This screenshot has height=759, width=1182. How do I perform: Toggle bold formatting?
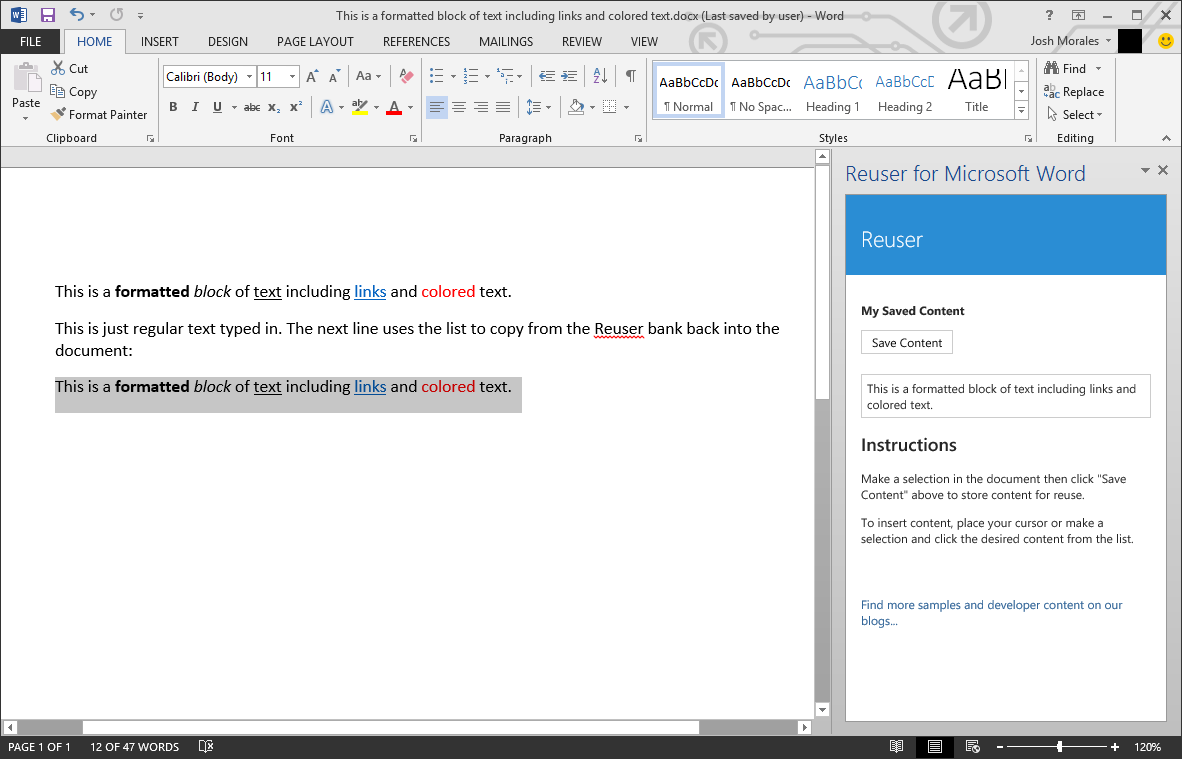tap(173, 107)
